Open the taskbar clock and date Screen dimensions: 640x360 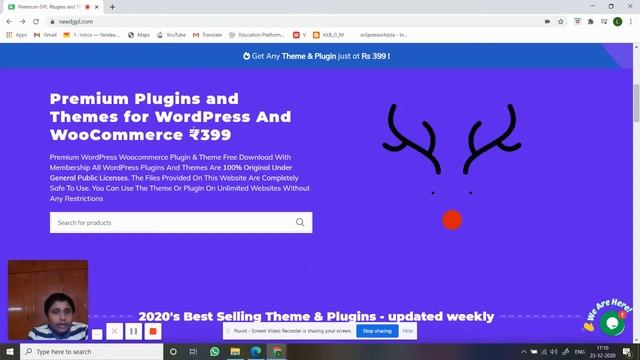coord(602,351)
